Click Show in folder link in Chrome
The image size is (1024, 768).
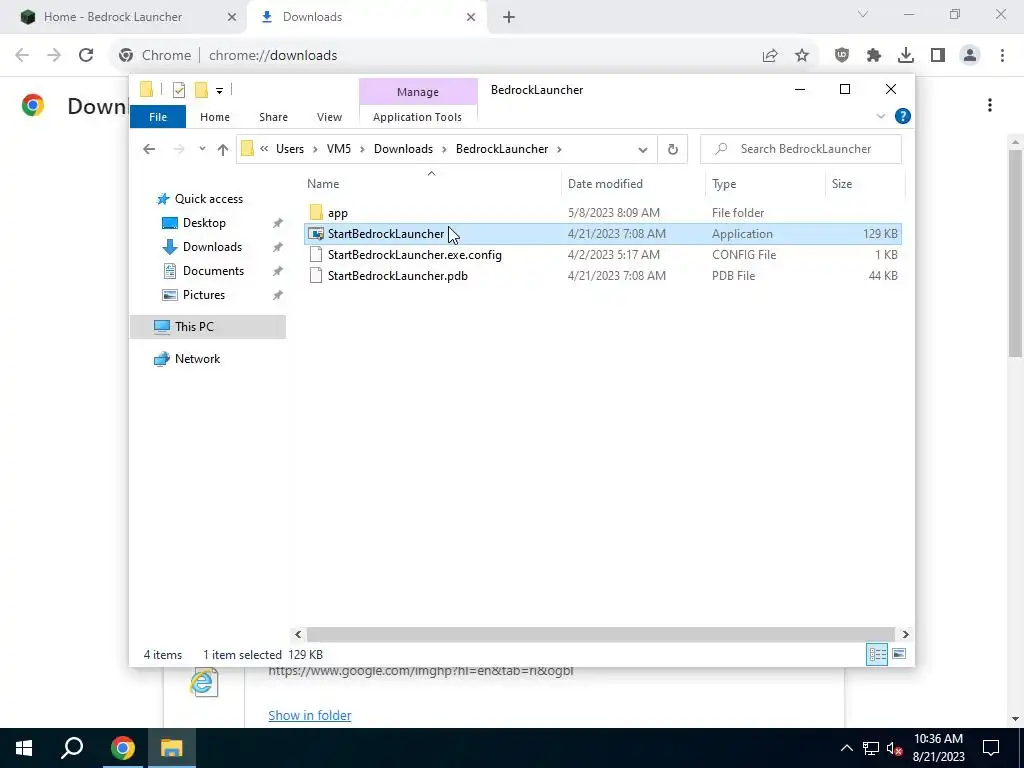(x=310, y=715)
